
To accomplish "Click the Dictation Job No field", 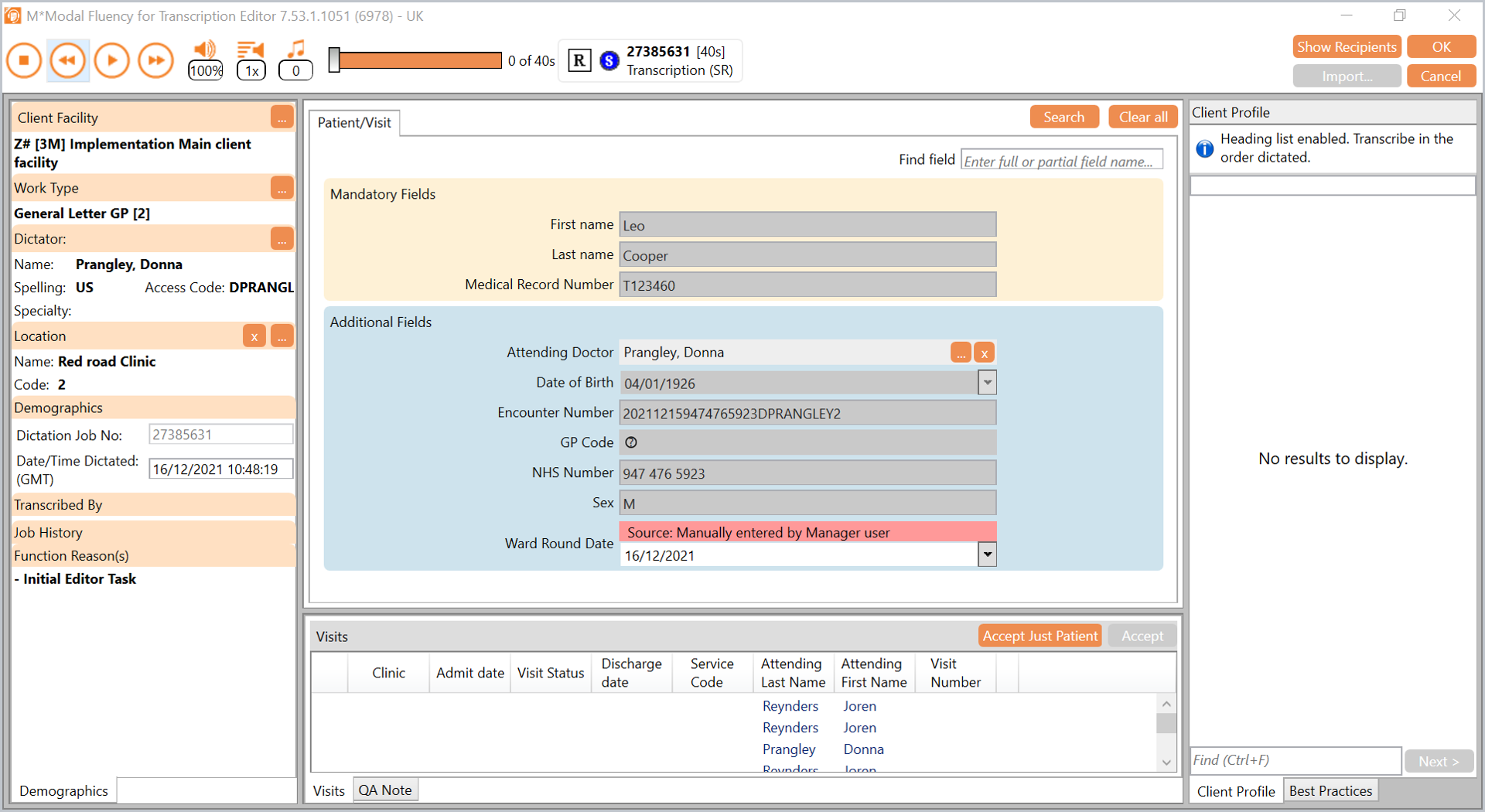I will click(x=220, y=435).
